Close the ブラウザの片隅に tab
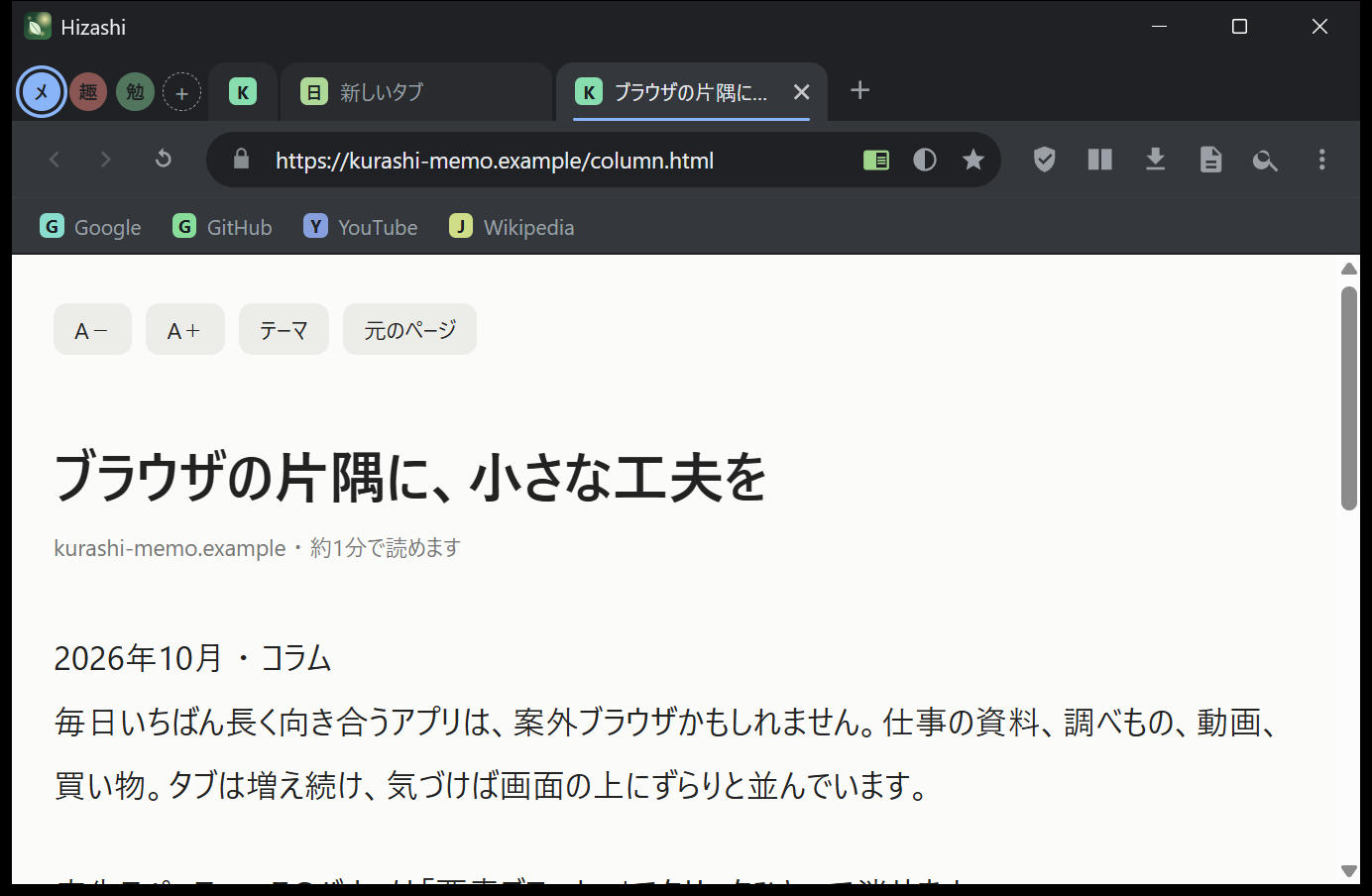 pos(802,92)
